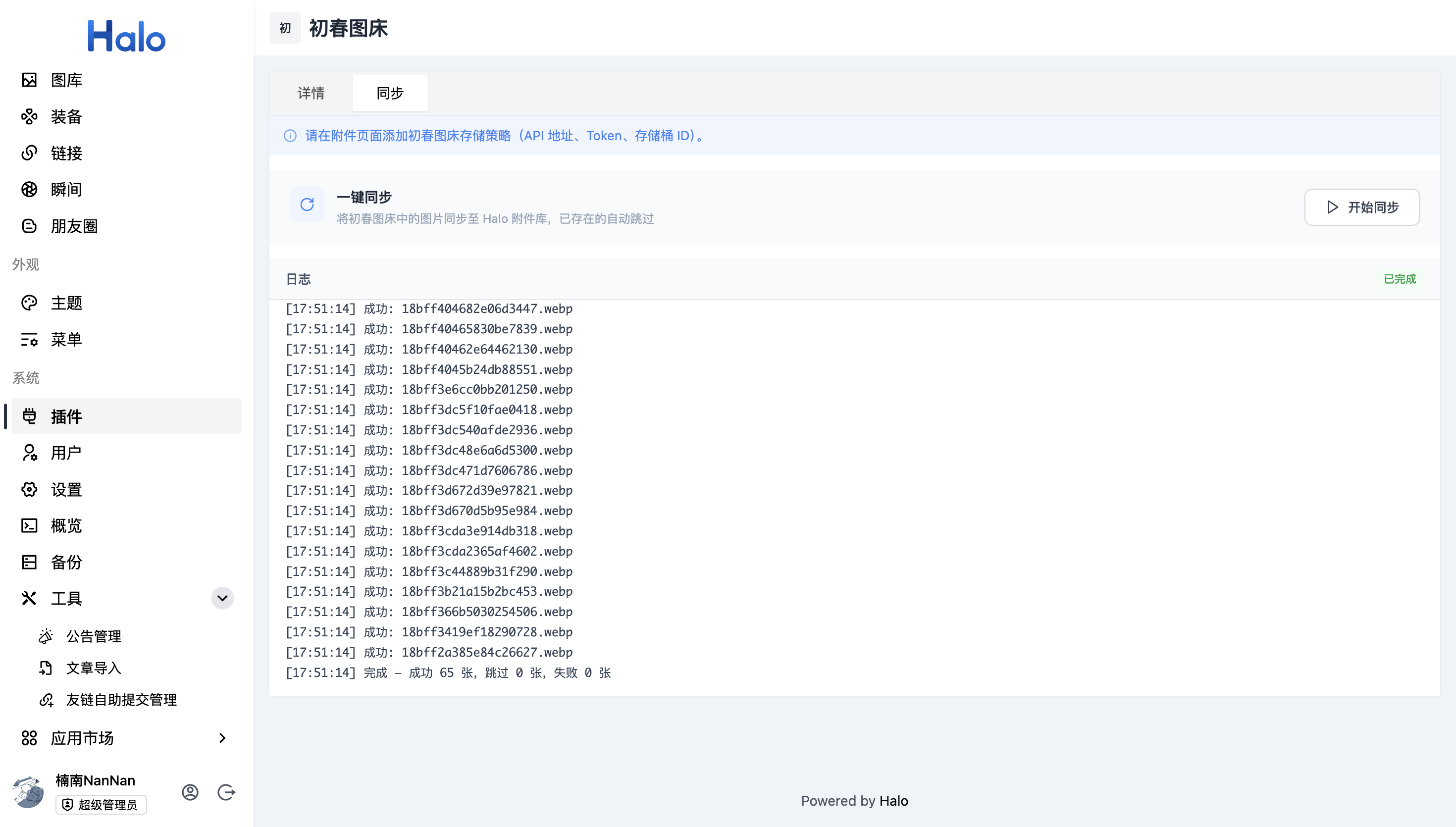Open the 朋友圈 icon

click(29, 226)
